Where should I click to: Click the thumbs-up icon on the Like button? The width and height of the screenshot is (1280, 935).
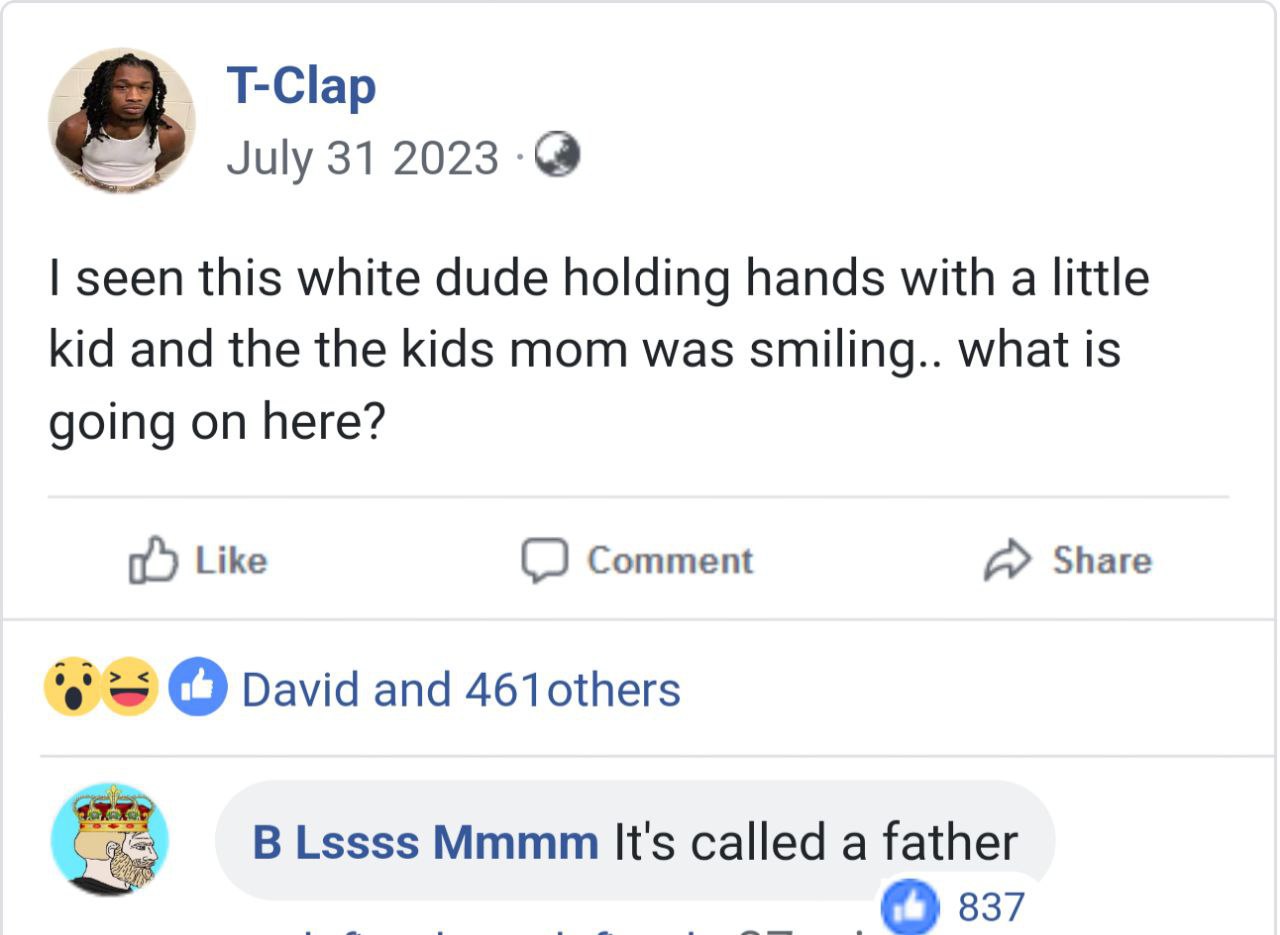click(x=153, y=560)
